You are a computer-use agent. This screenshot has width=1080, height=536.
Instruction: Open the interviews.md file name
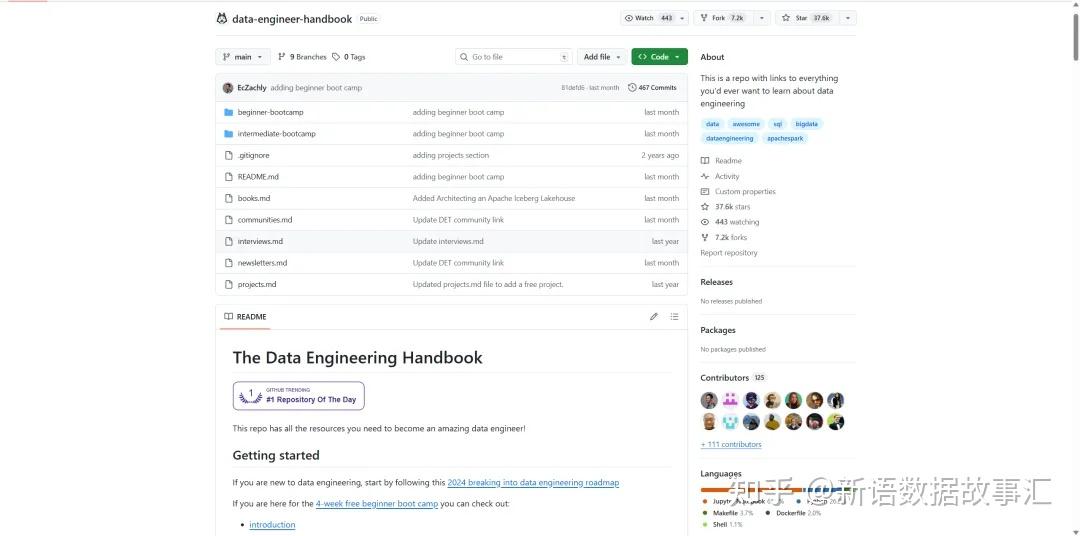click(260, 241)
